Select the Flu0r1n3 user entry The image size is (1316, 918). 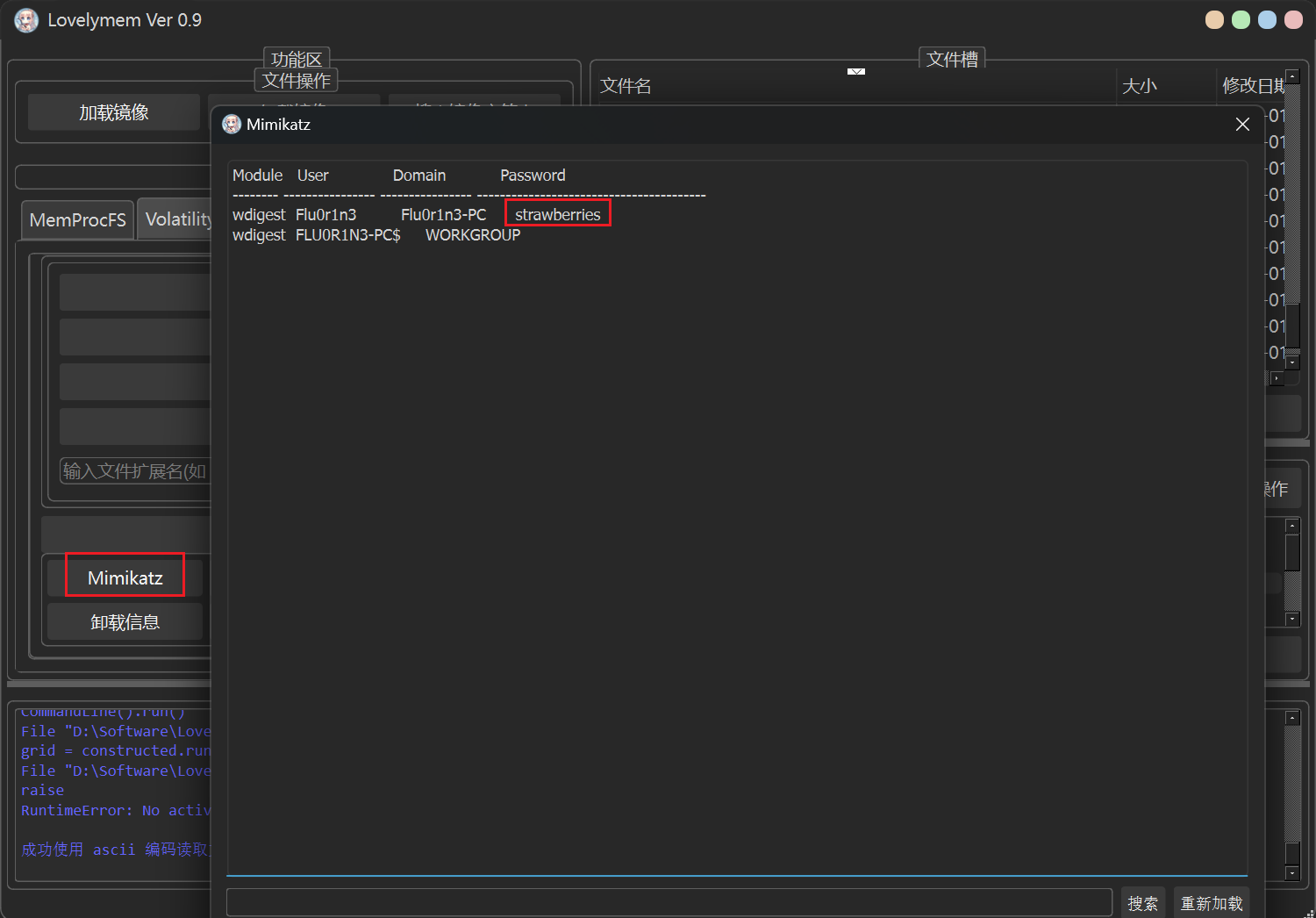pos(326,214)
